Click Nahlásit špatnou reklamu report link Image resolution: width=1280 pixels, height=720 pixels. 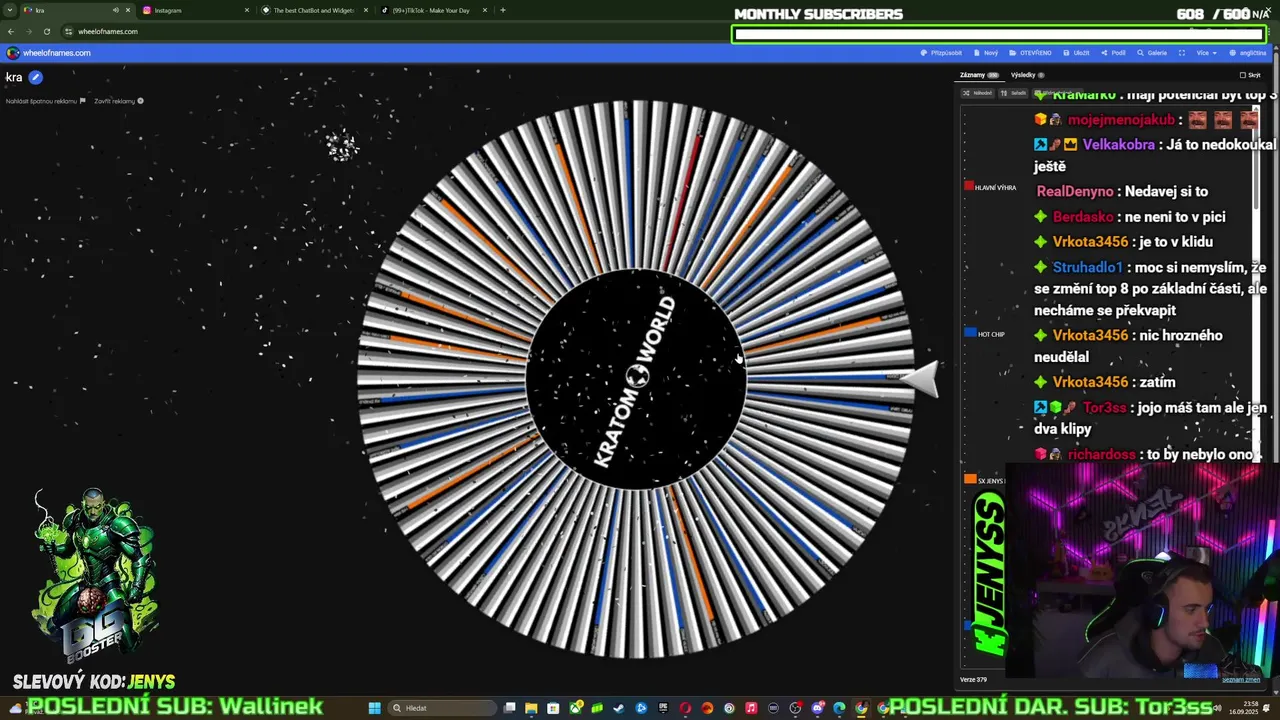click(x=45, y=101)
